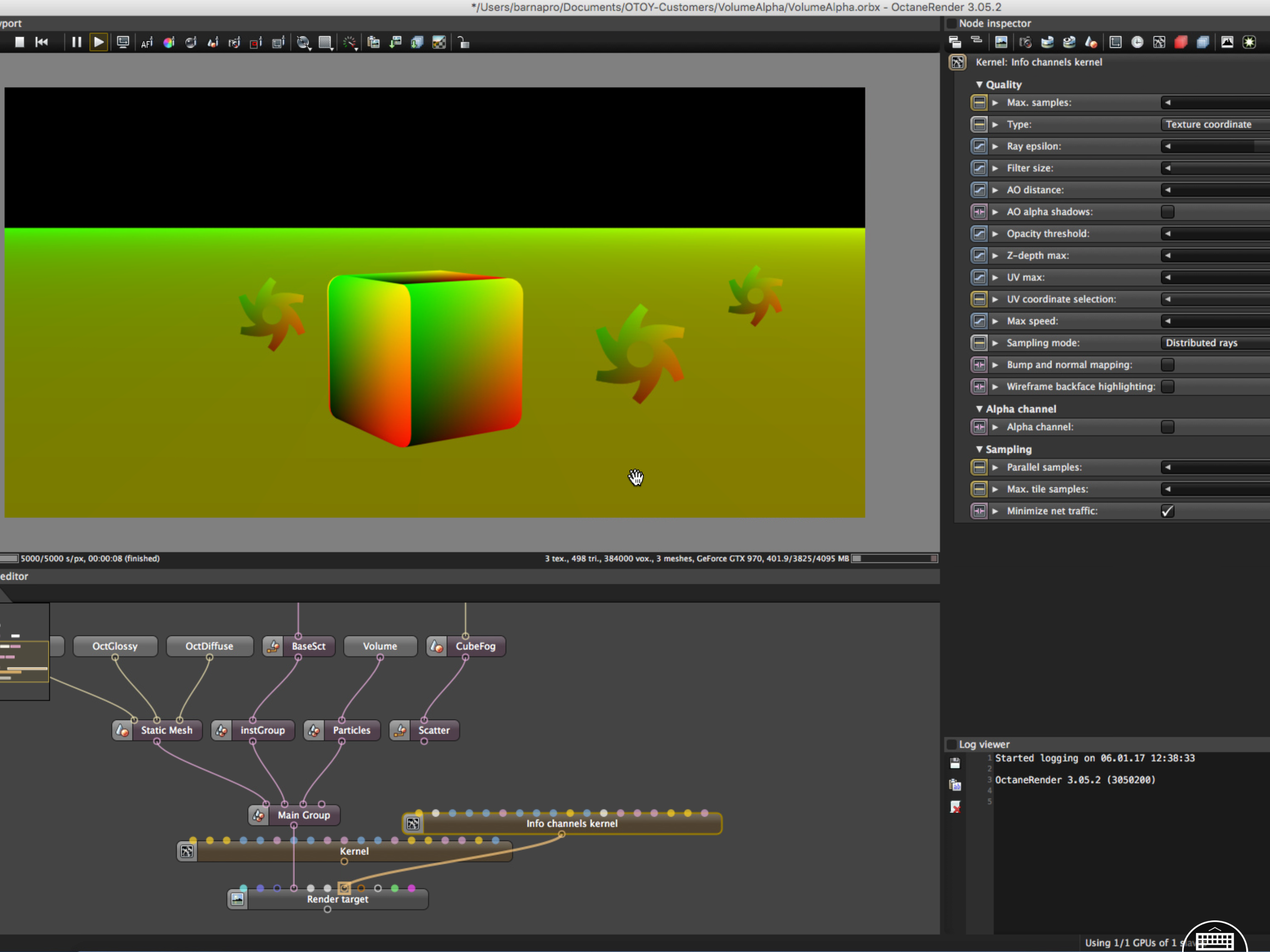Collapse the Quality section
The width and height of the screenshot is (1270, 952).
click(x=979, y=85)
